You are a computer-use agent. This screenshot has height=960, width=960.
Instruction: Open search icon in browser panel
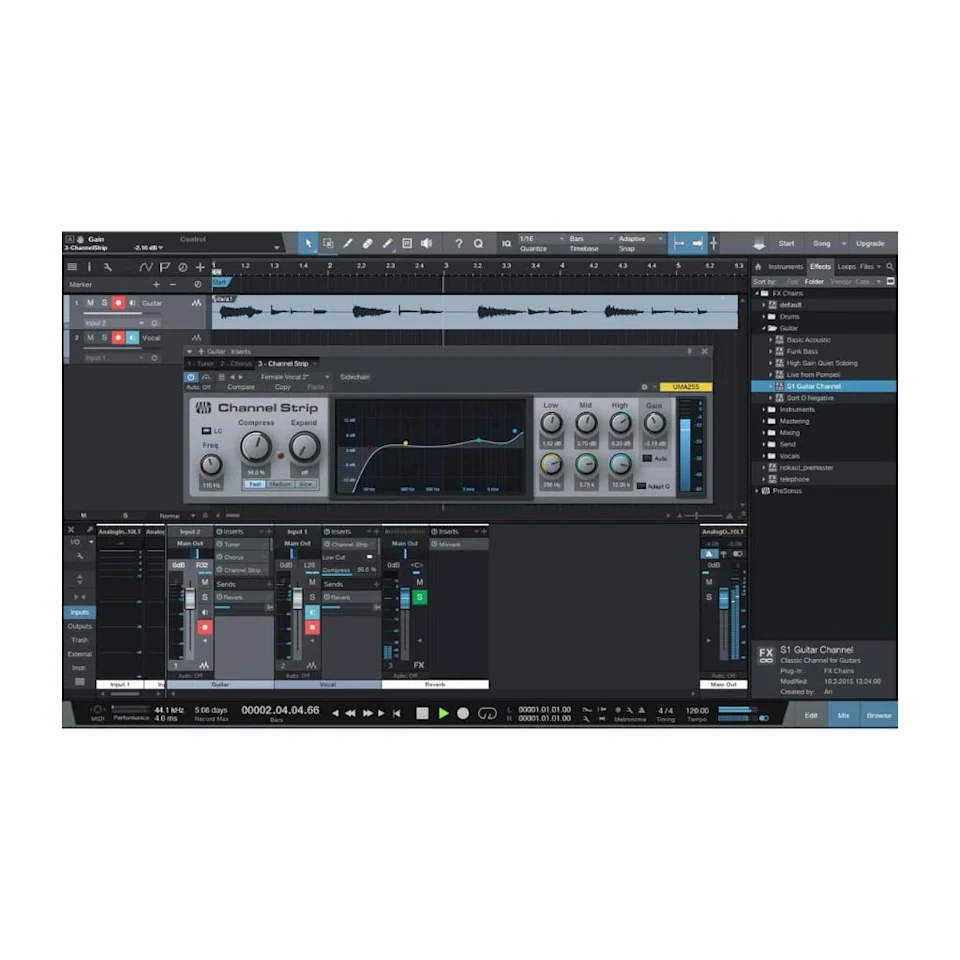click(x=890, y=266)
